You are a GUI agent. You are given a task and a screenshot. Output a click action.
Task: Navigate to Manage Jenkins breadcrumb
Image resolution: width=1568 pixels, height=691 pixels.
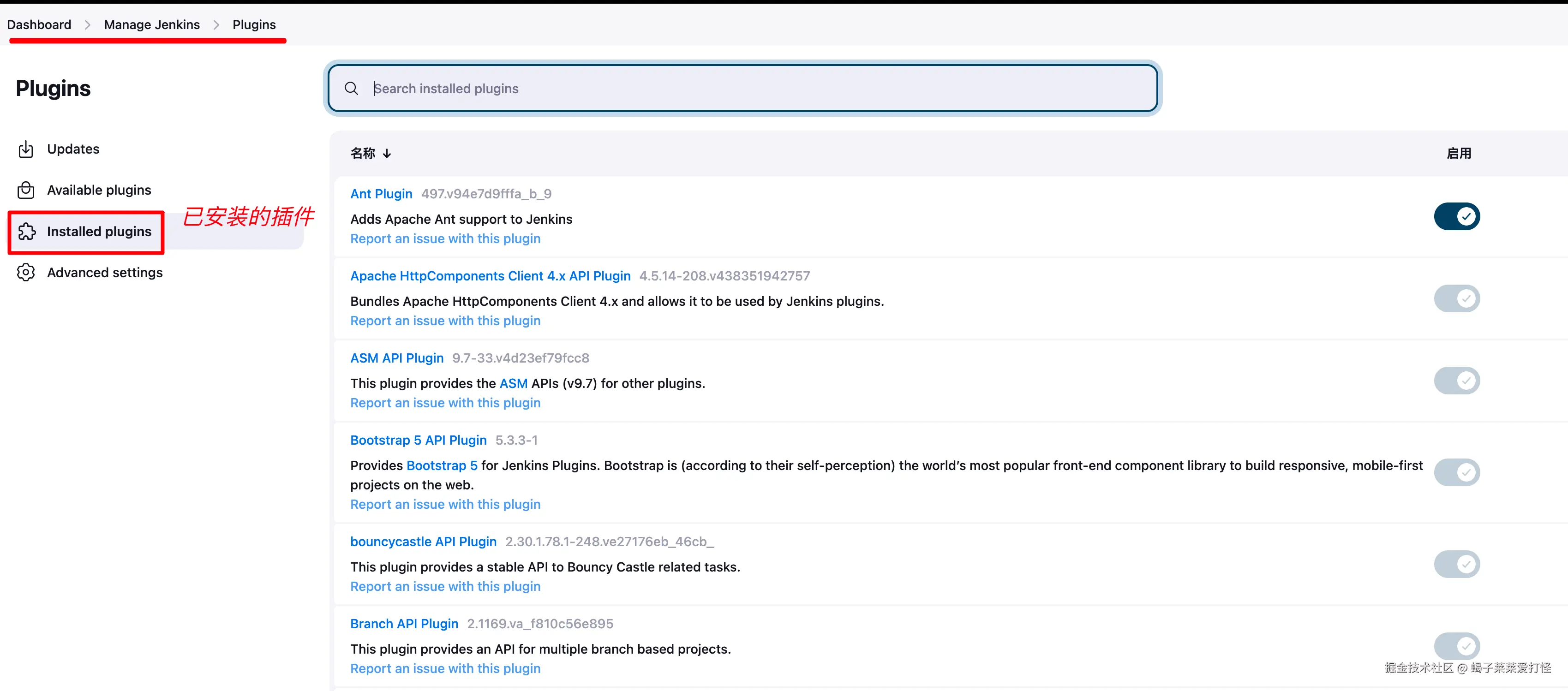pos(151,25)
